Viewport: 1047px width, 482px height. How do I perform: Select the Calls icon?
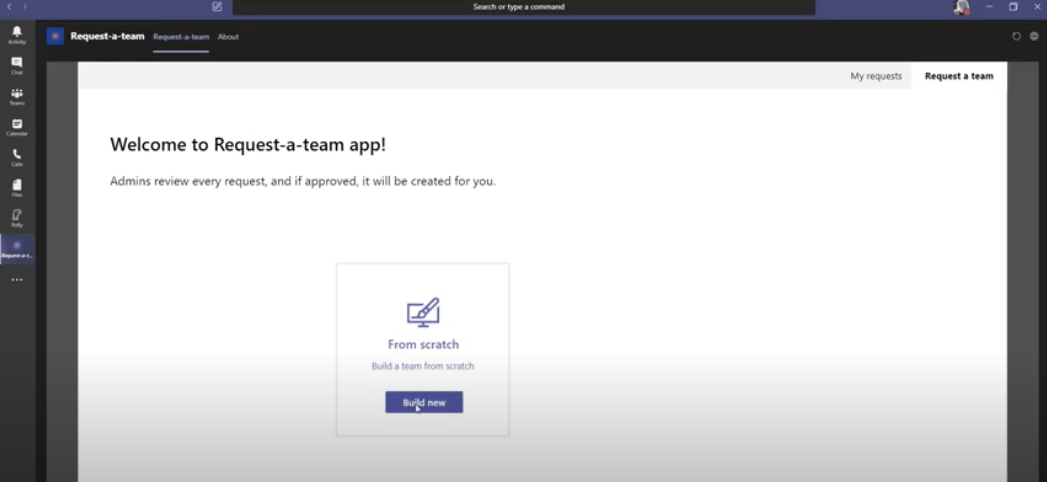click(x=17, y=157)
